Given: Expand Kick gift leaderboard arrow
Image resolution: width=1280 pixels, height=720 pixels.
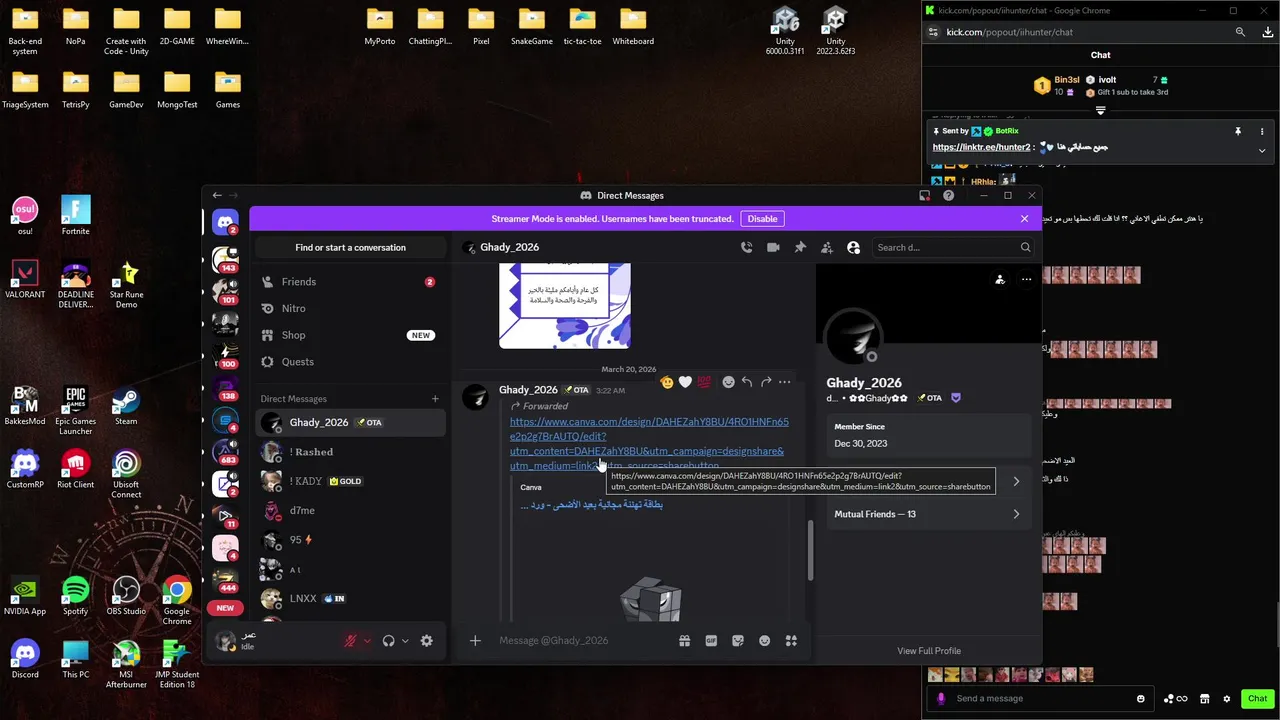Looking at the screenshot, I should pyautogui.click(x=1100, y=110).
